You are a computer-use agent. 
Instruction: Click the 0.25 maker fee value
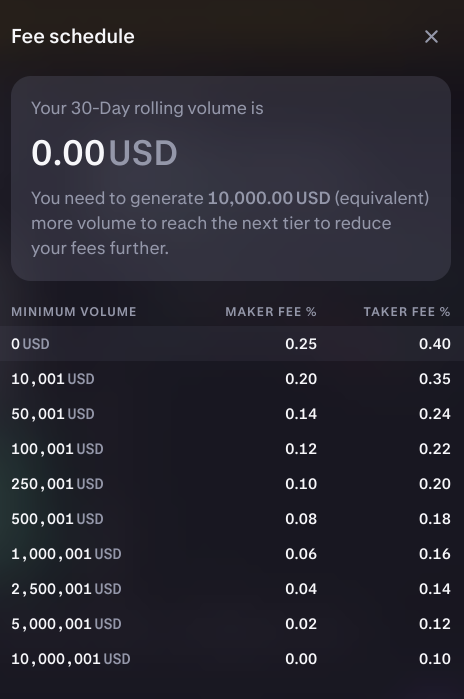click(x=301, y=344)
